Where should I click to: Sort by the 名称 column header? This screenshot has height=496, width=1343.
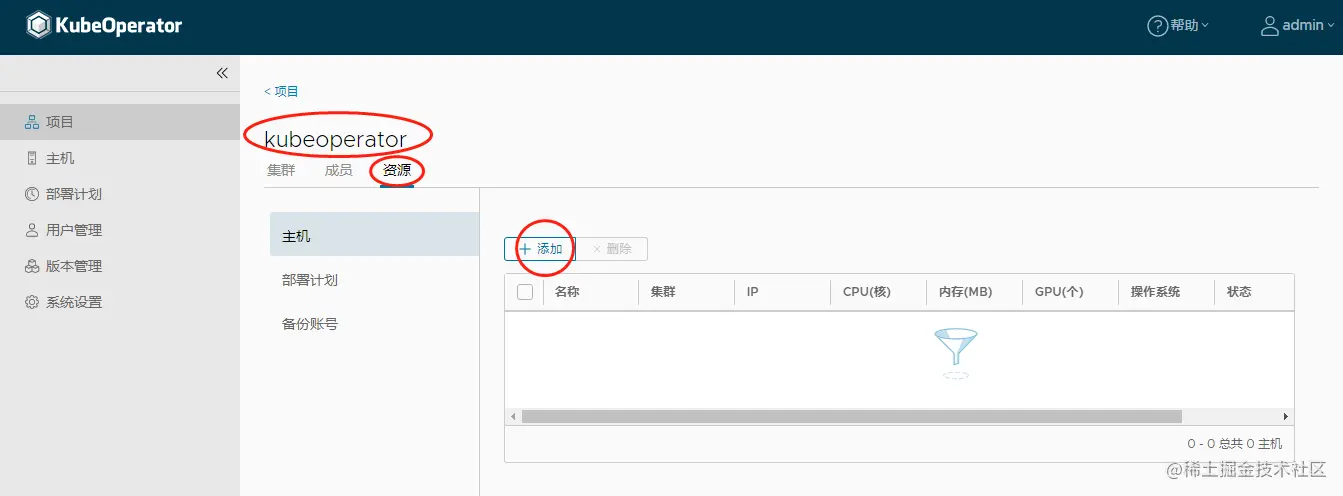pos(567,292)
